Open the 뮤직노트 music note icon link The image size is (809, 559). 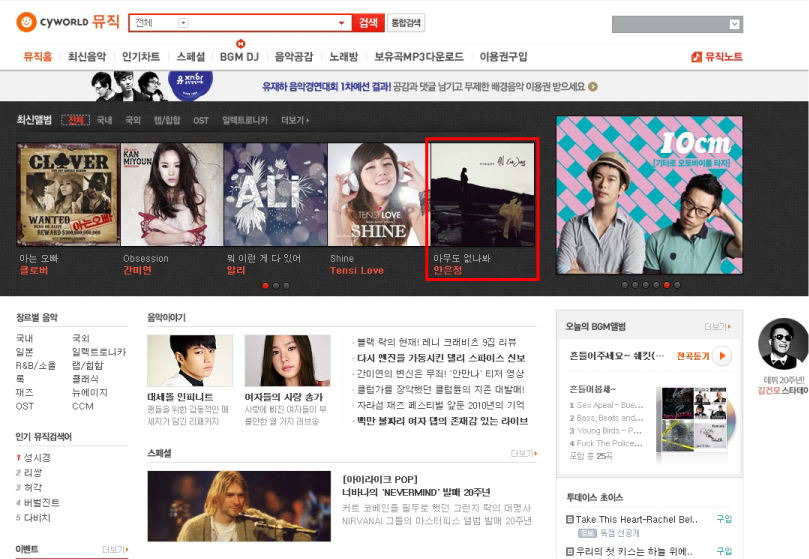pos(697,57)
